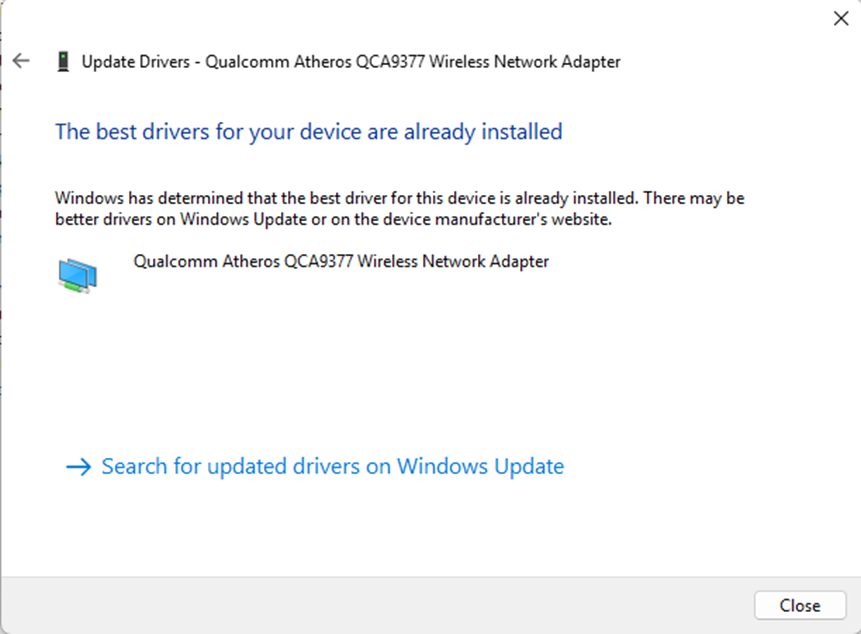
Task: Click the word "QCA9377" beside the monitors icon
Action: (x=318, y=262)
